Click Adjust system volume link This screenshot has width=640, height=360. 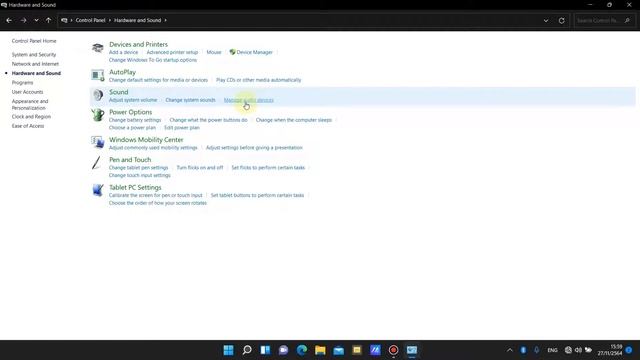(133, 100)
